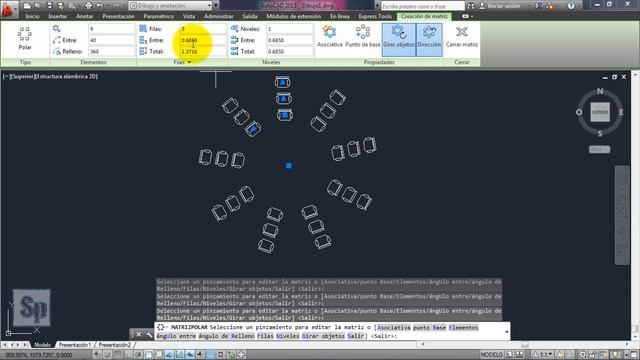Click the Save quick-access icon
640x360 pixels.
point(49,6)
